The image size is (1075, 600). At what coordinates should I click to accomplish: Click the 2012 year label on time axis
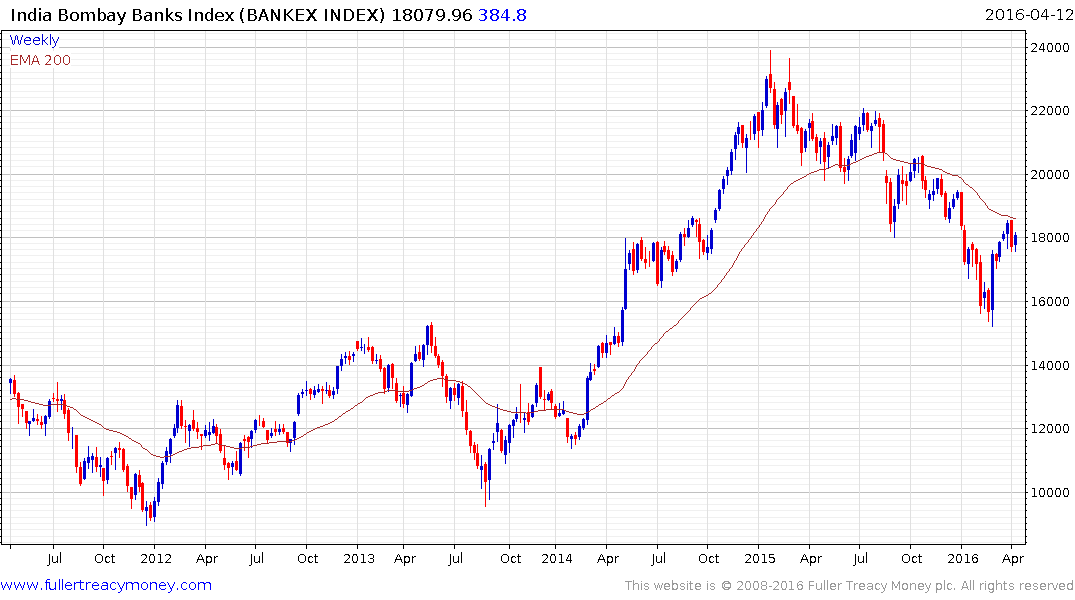click(x=156, y=558)
